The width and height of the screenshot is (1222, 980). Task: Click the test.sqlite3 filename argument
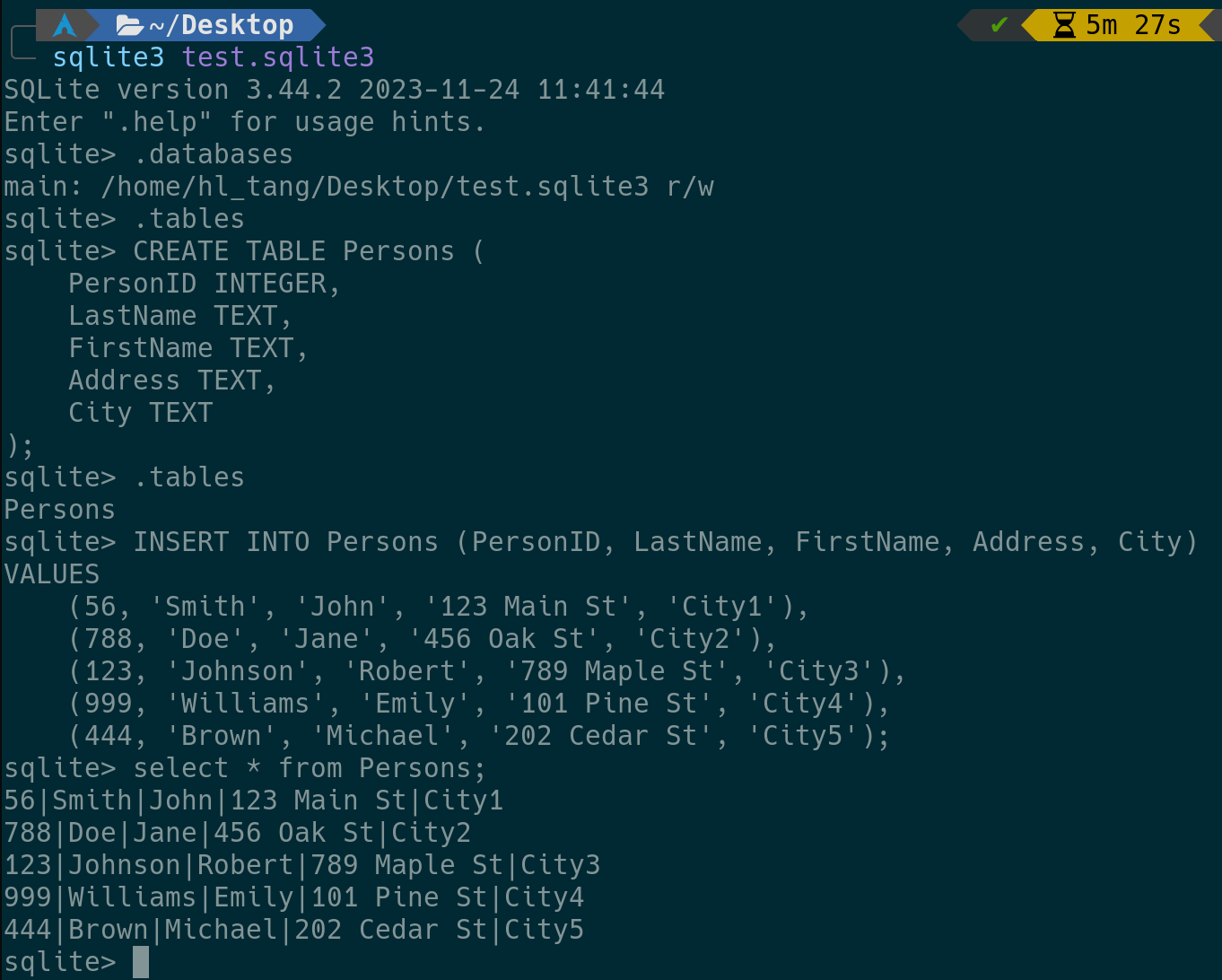tap(278, 57)
